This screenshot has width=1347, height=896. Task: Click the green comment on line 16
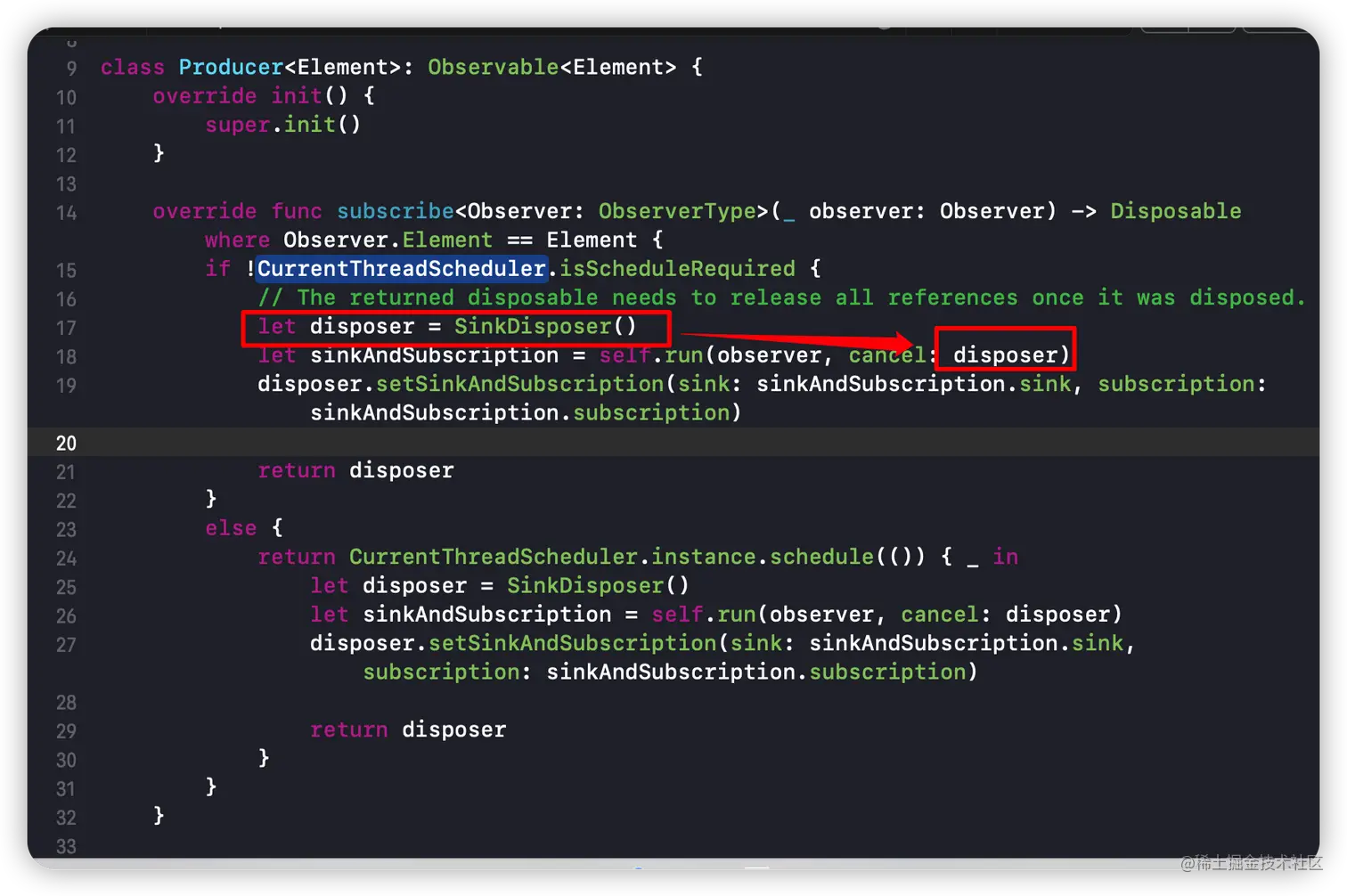pos(781,297)
